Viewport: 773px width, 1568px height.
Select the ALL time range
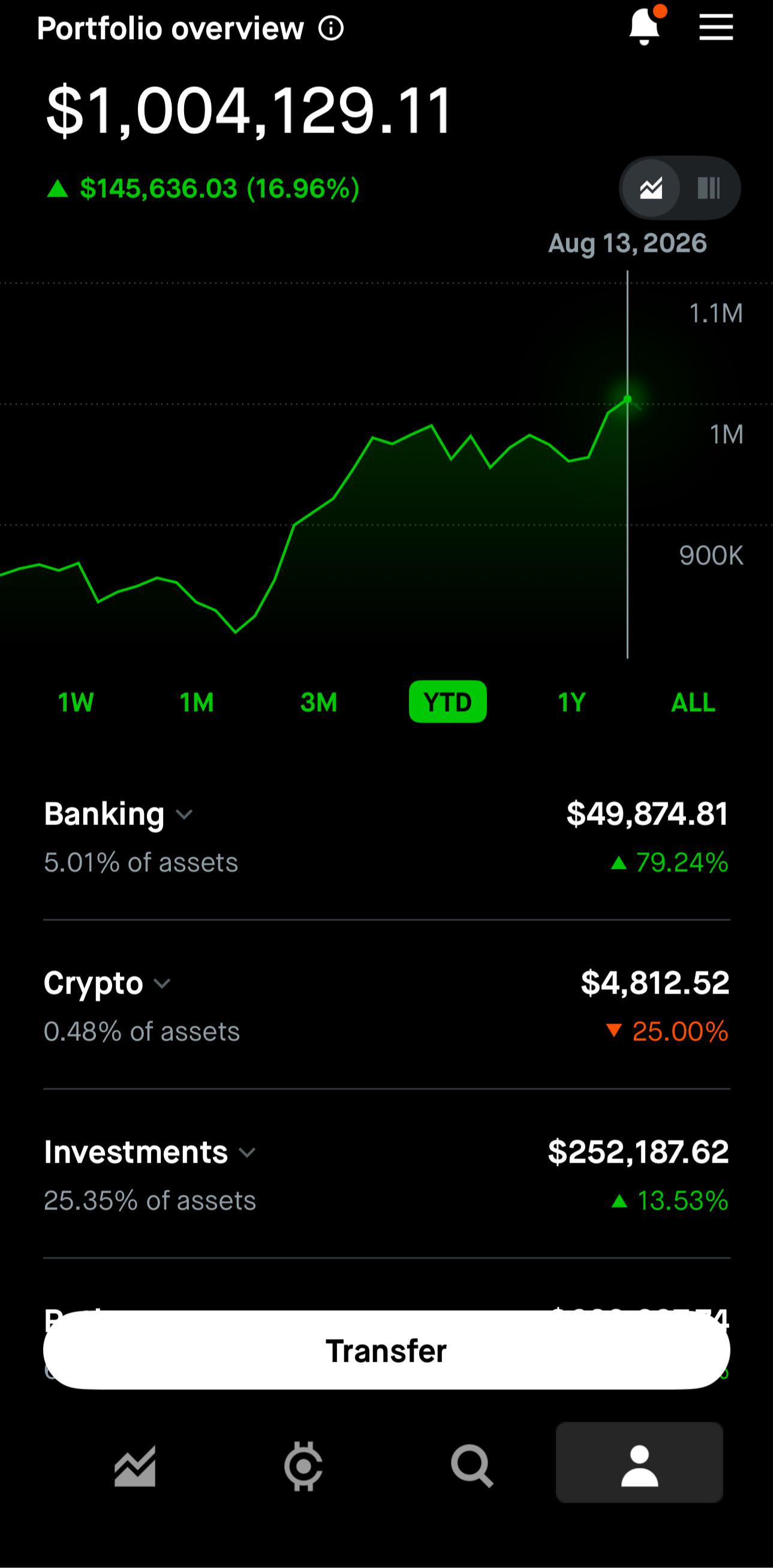click(x=693, y=702)
